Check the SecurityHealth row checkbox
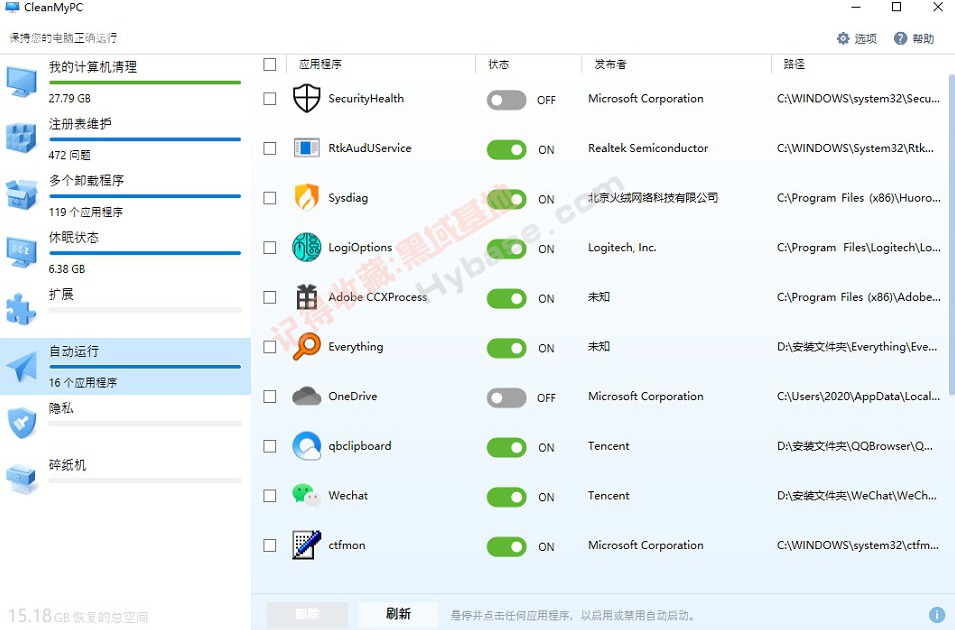Viewport: 955px width, 630px height. (x=270, y=99)
